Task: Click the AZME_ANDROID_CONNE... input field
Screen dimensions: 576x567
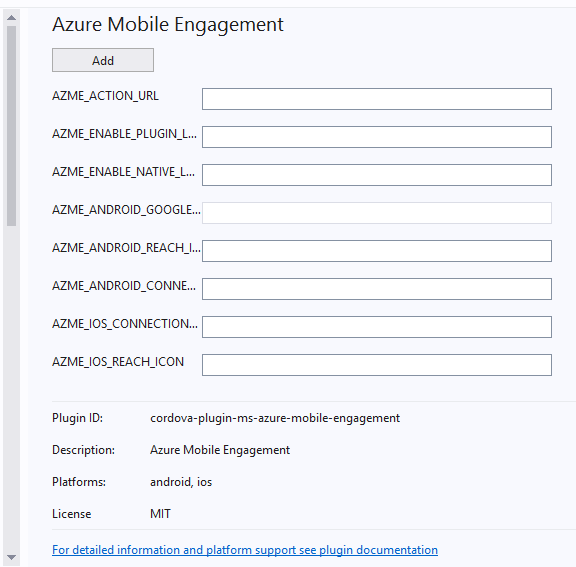Action: [x=377, y=289]
